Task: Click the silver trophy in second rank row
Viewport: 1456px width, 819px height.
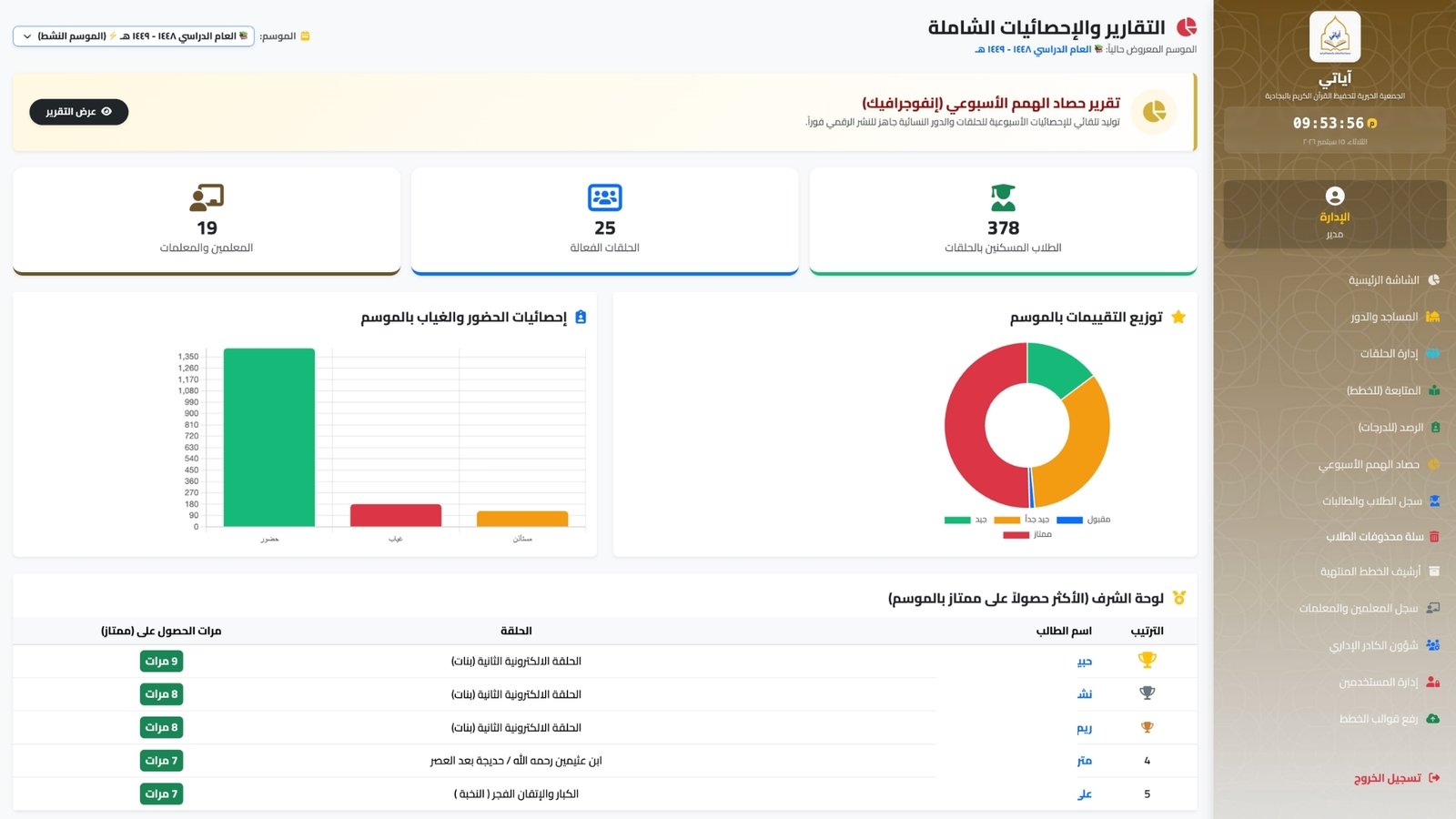Action: (1147, 693)
